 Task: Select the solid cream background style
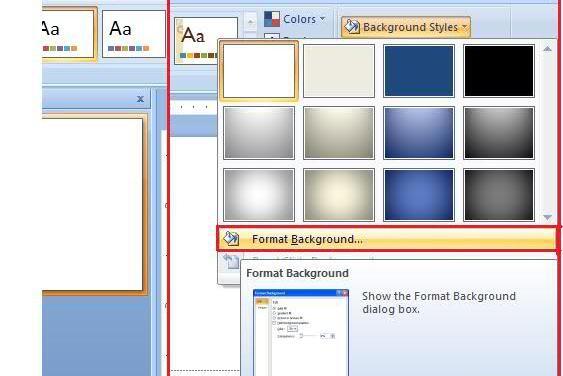[339, 71]
